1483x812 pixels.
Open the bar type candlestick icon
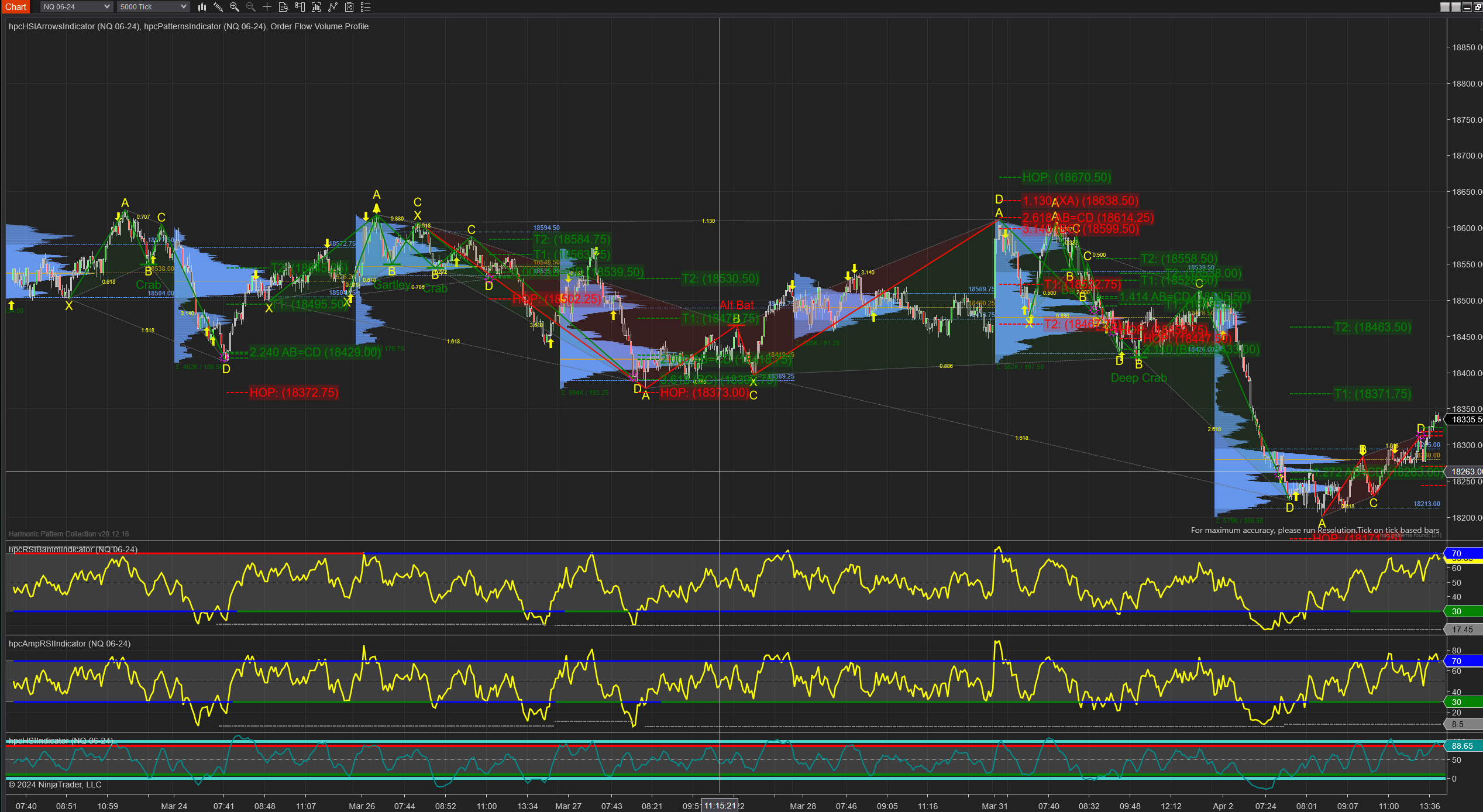(202, 7)
